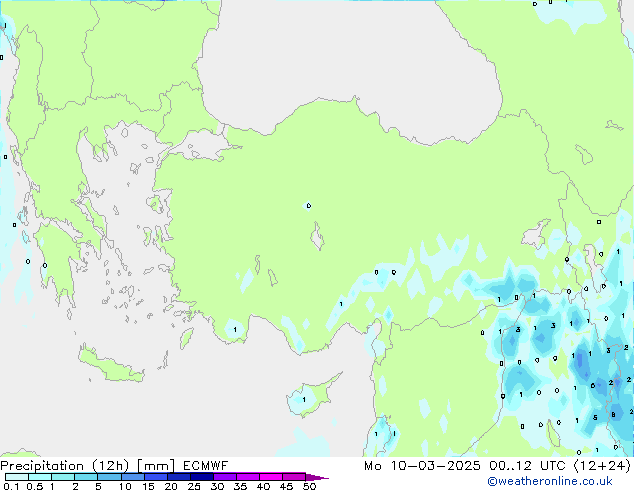
Task: Click the 10–15 mm legend swatch
Action: click(132, 477)
